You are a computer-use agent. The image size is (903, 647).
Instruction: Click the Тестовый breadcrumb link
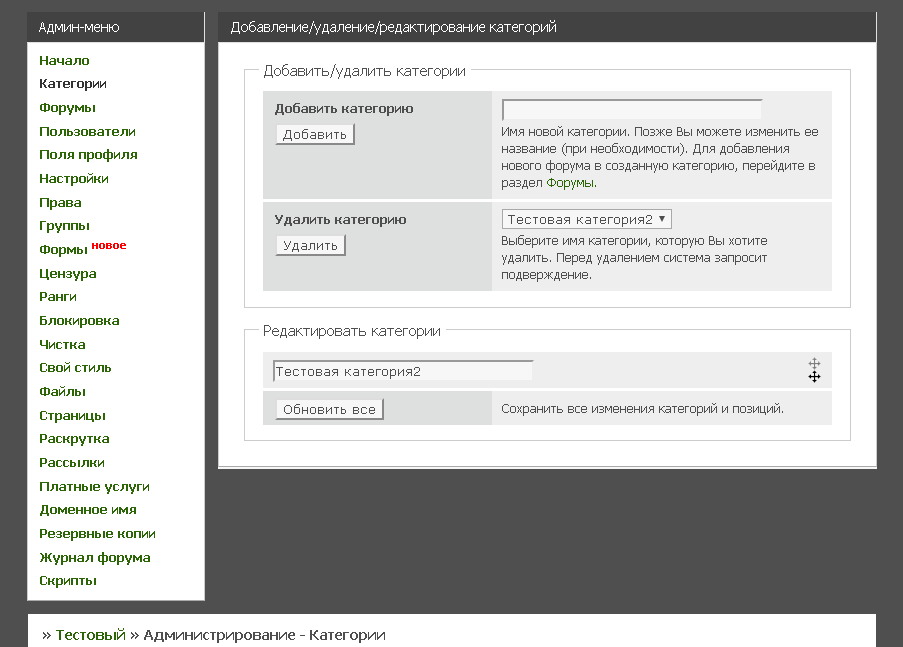point(90,635)
